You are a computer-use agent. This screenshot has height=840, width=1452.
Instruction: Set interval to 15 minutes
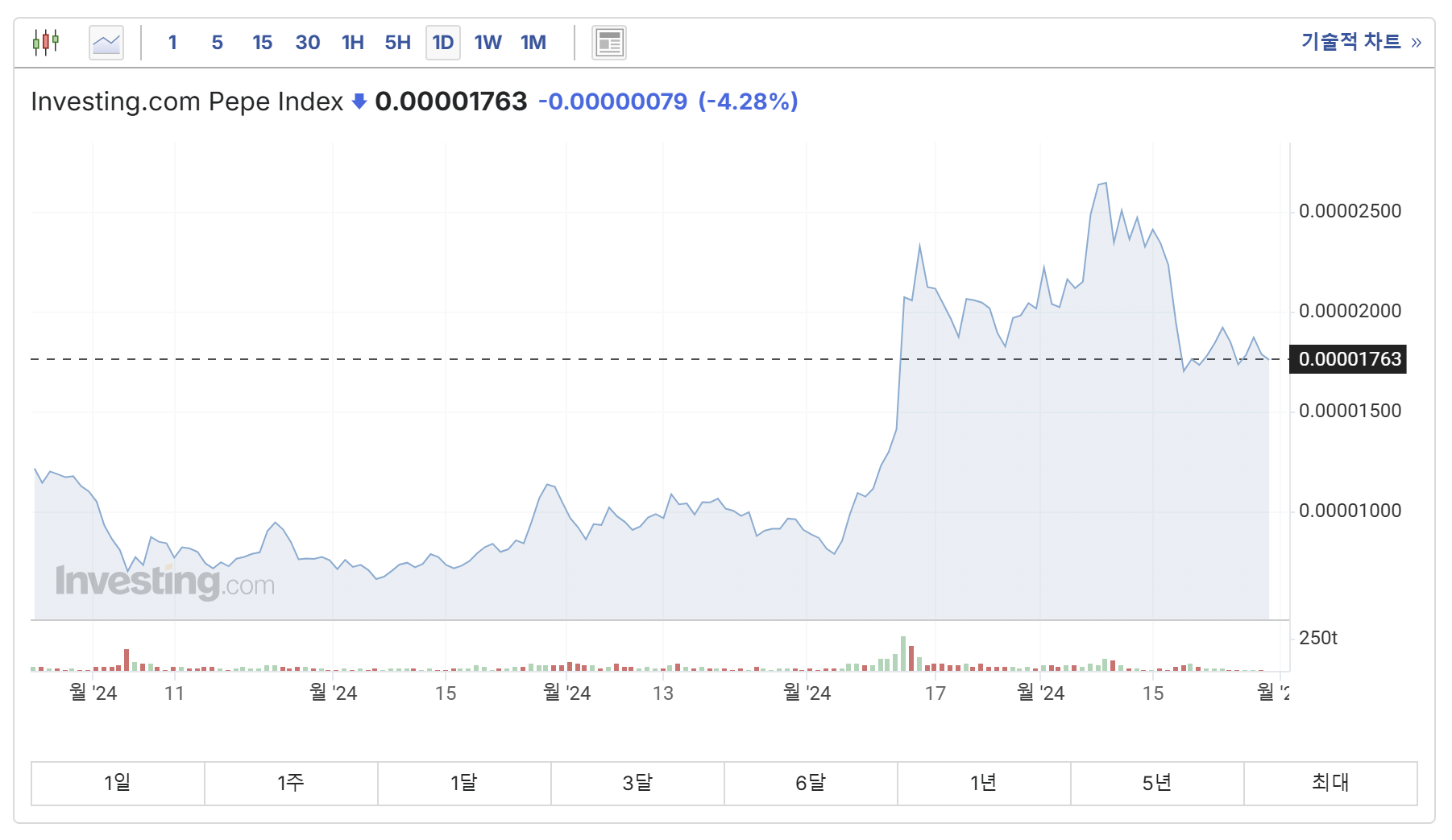click(262, 43)
